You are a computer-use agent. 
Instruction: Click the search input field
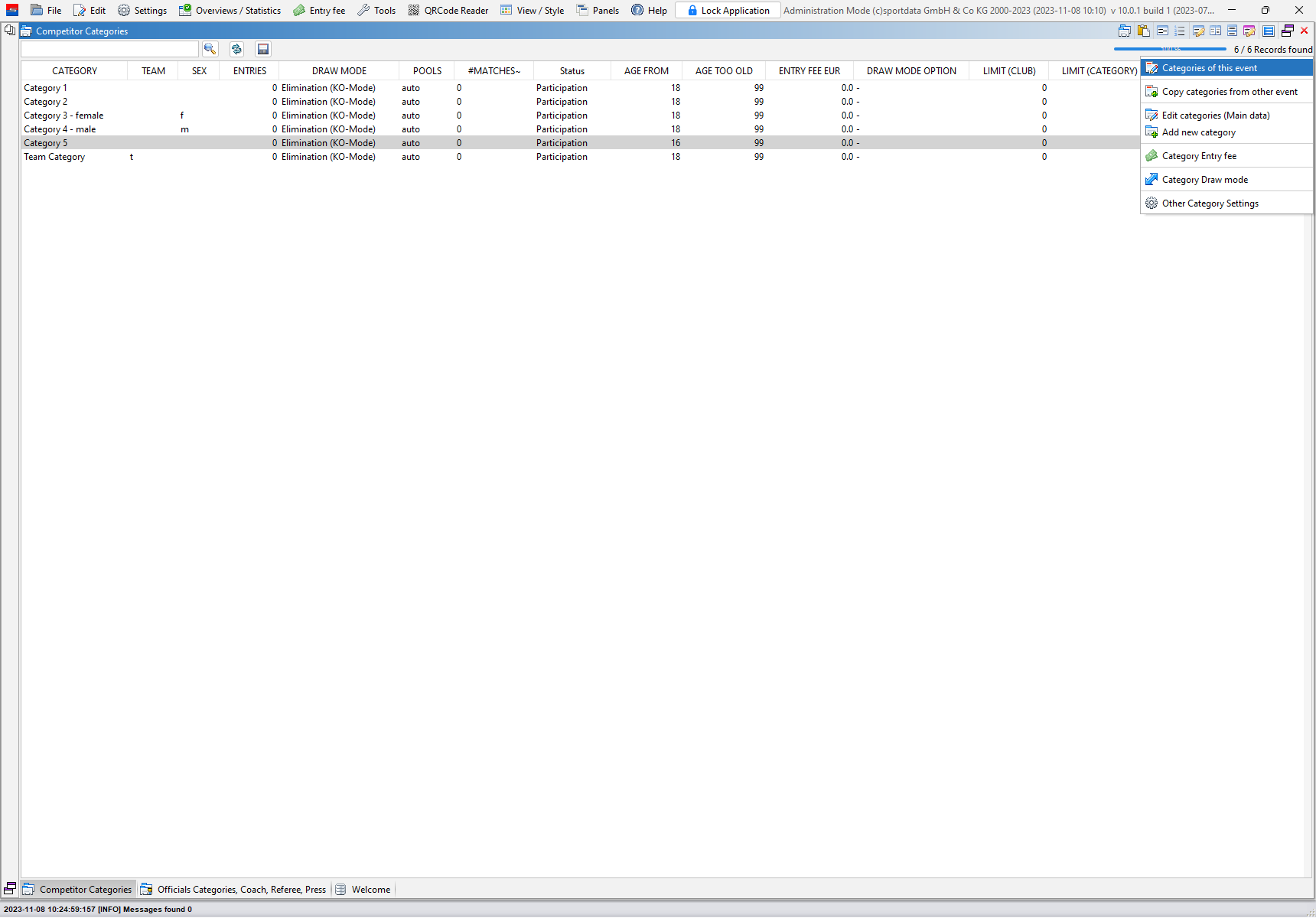coord(109,49)
